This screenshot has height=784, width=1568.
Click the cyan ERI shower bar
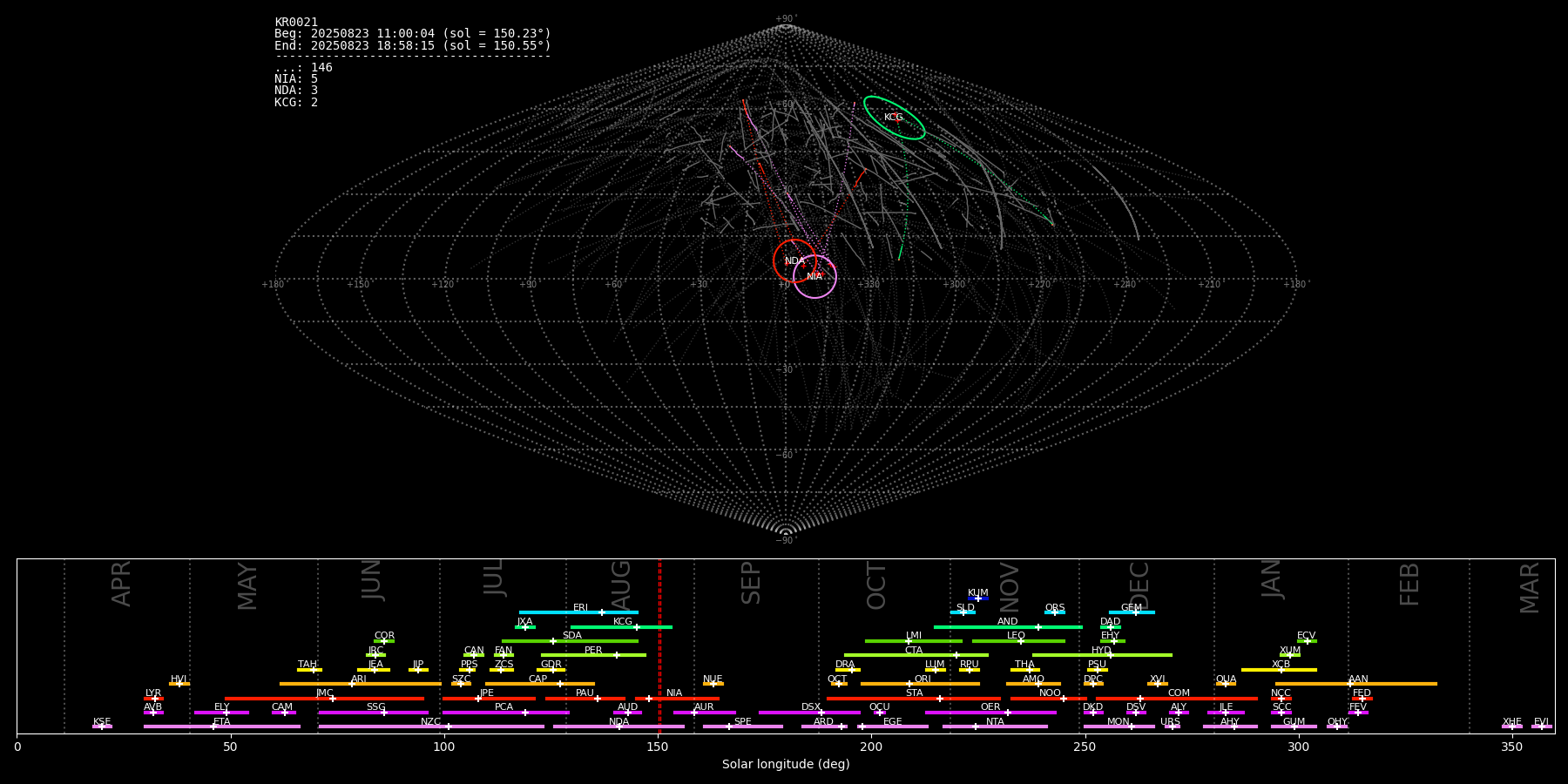pyautogui.click(x=578, y=612)
